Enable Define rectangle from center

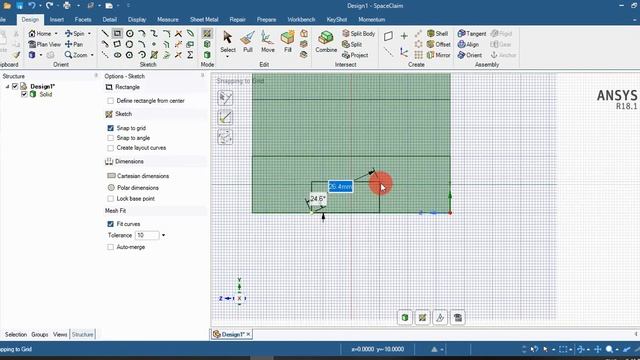click(x=110, y=101)
